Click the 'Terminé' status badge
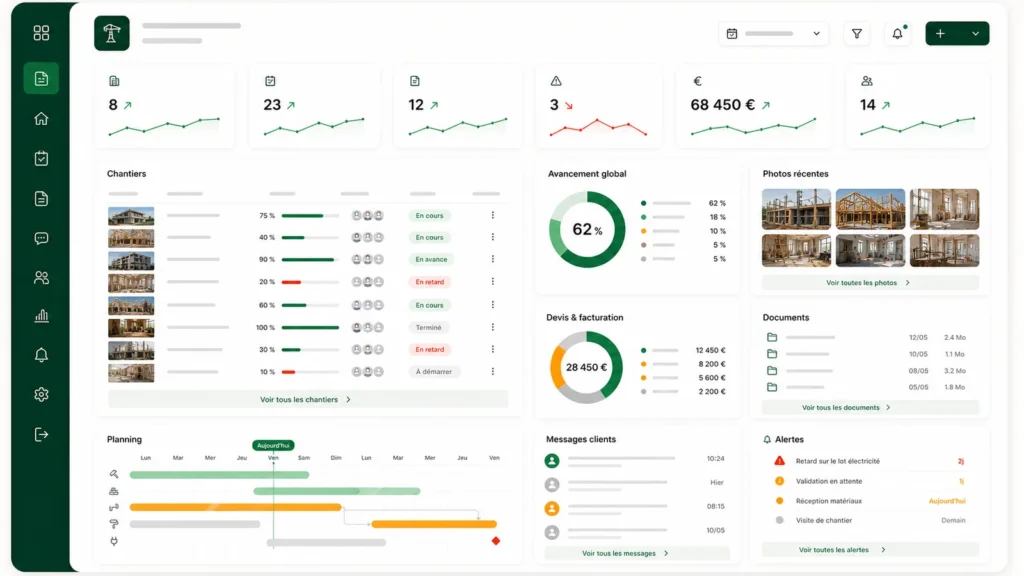Image resolution: width=1024 pixels, height=576 pixels. (428, 327)
